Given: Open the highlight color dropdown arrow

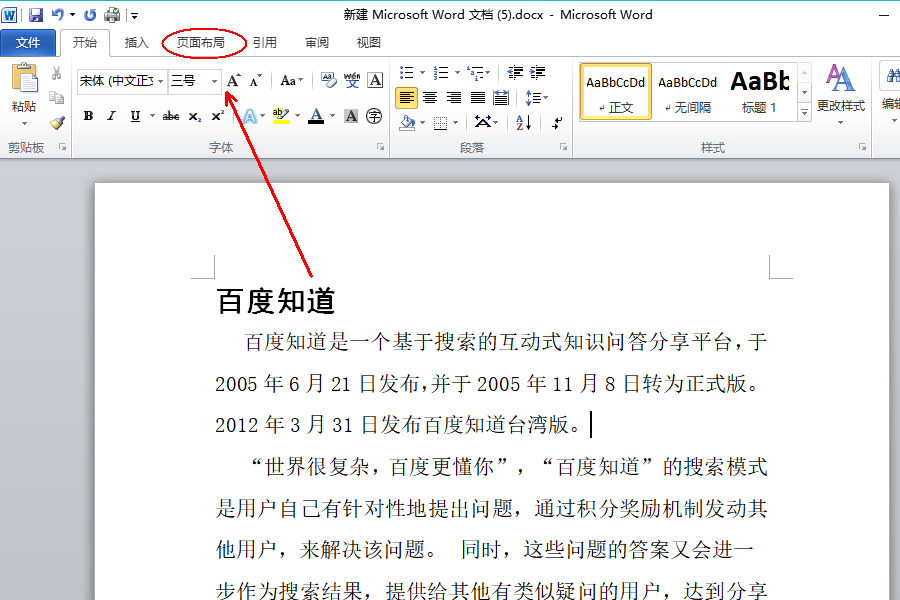Looking at the screenshot, I should [x=297, y=116].
